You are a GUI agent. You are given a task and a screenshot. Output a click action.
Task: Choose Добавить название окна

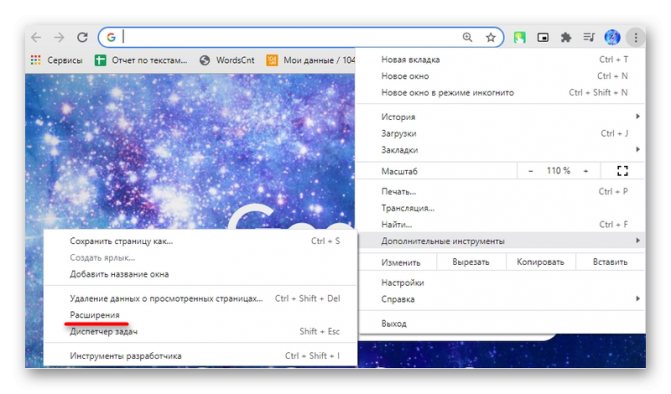200,274
